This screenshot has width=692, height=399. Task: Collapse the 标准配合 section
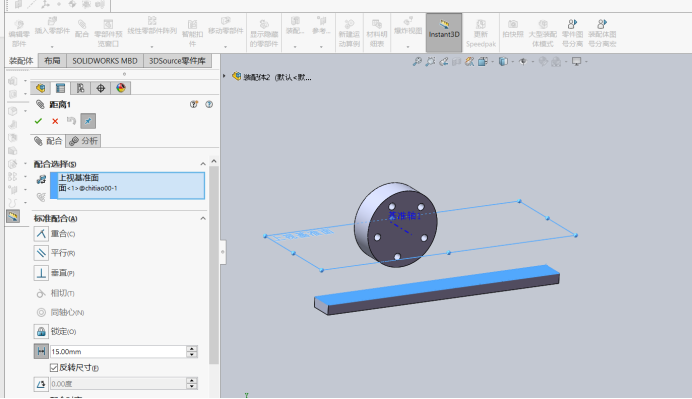click(x=203, y=218)
